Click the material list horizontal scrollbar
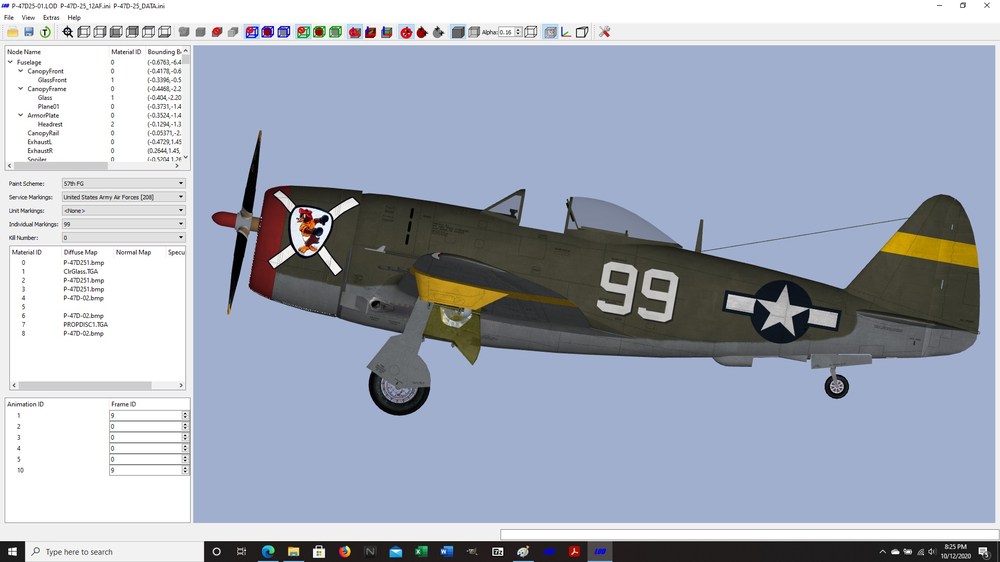Viewport: 1000px width, 562px height. 97,385
